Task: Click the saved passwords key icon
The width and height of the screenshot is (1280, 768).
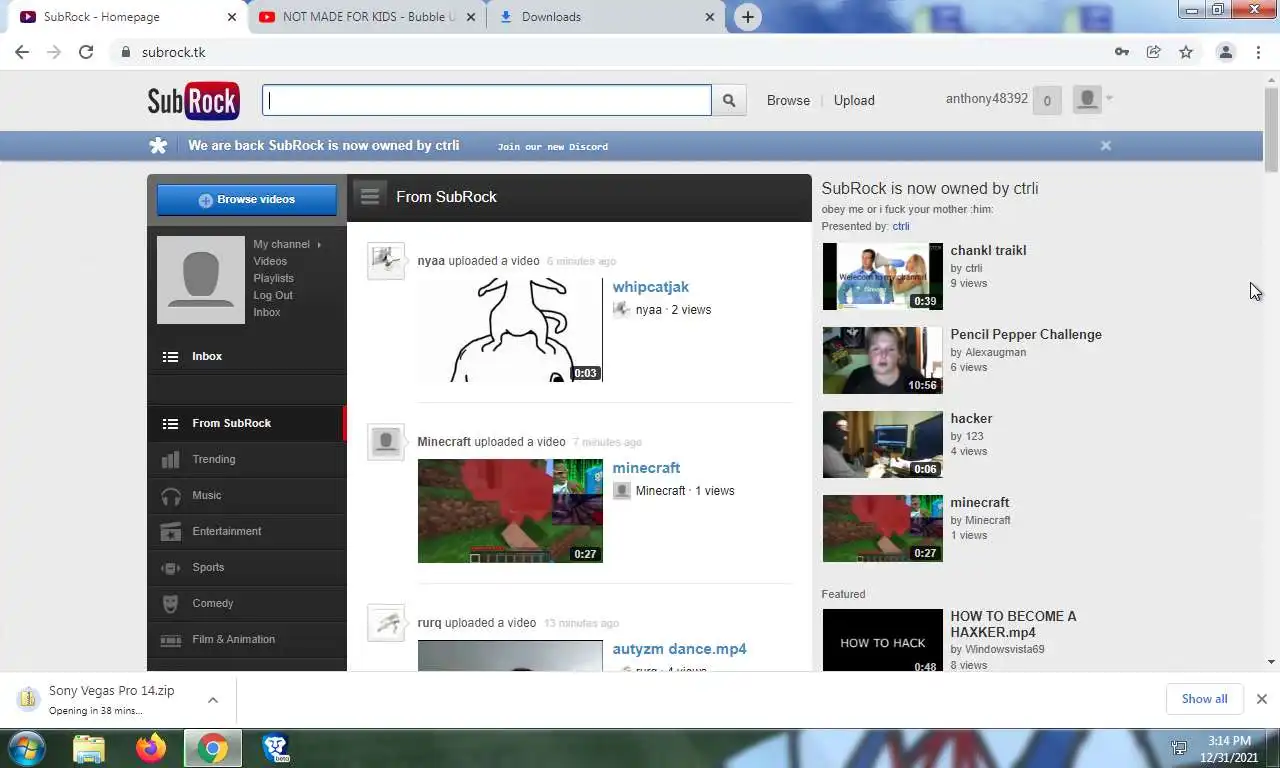Action: click(1122, 52)
